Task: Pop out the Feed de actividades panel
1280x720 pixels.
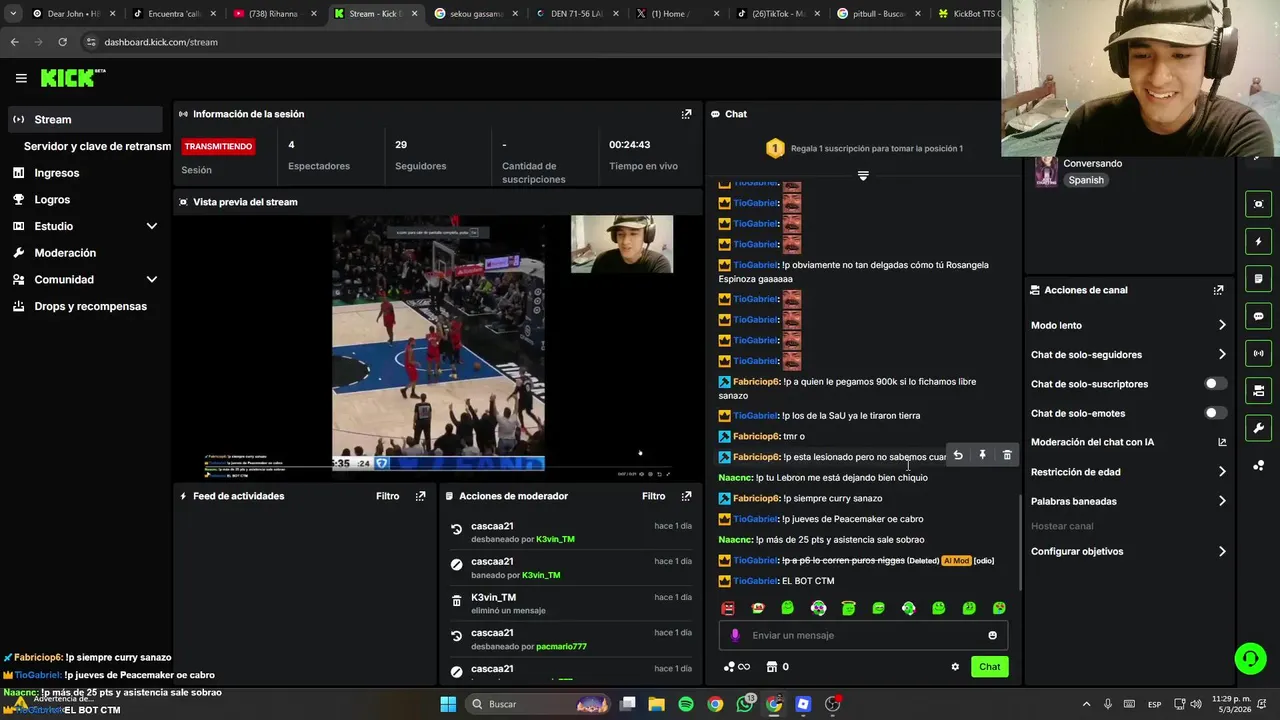Action: pyautogui.click(x=420, y=496)
